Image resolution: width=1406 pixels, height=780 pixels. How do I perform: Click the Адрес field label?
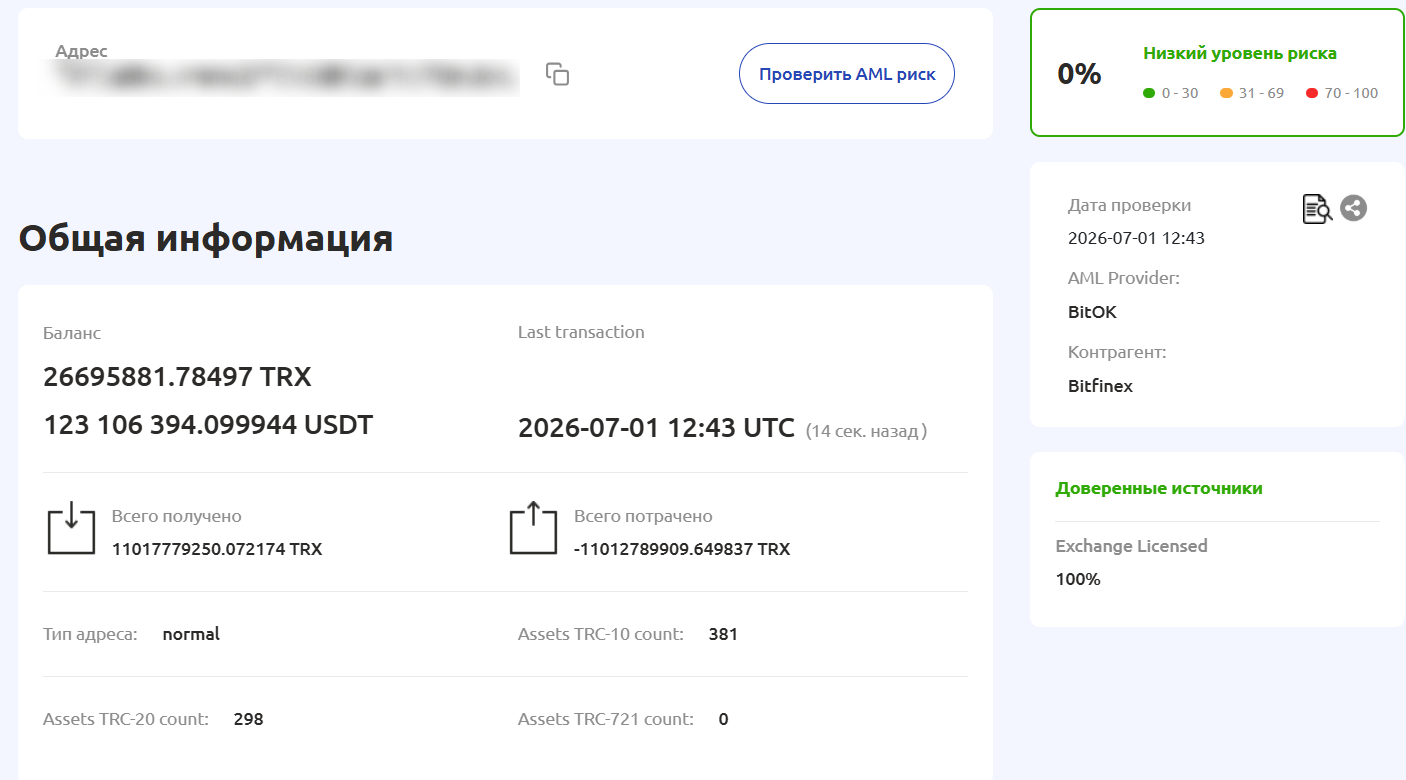[x=82, y=51]
